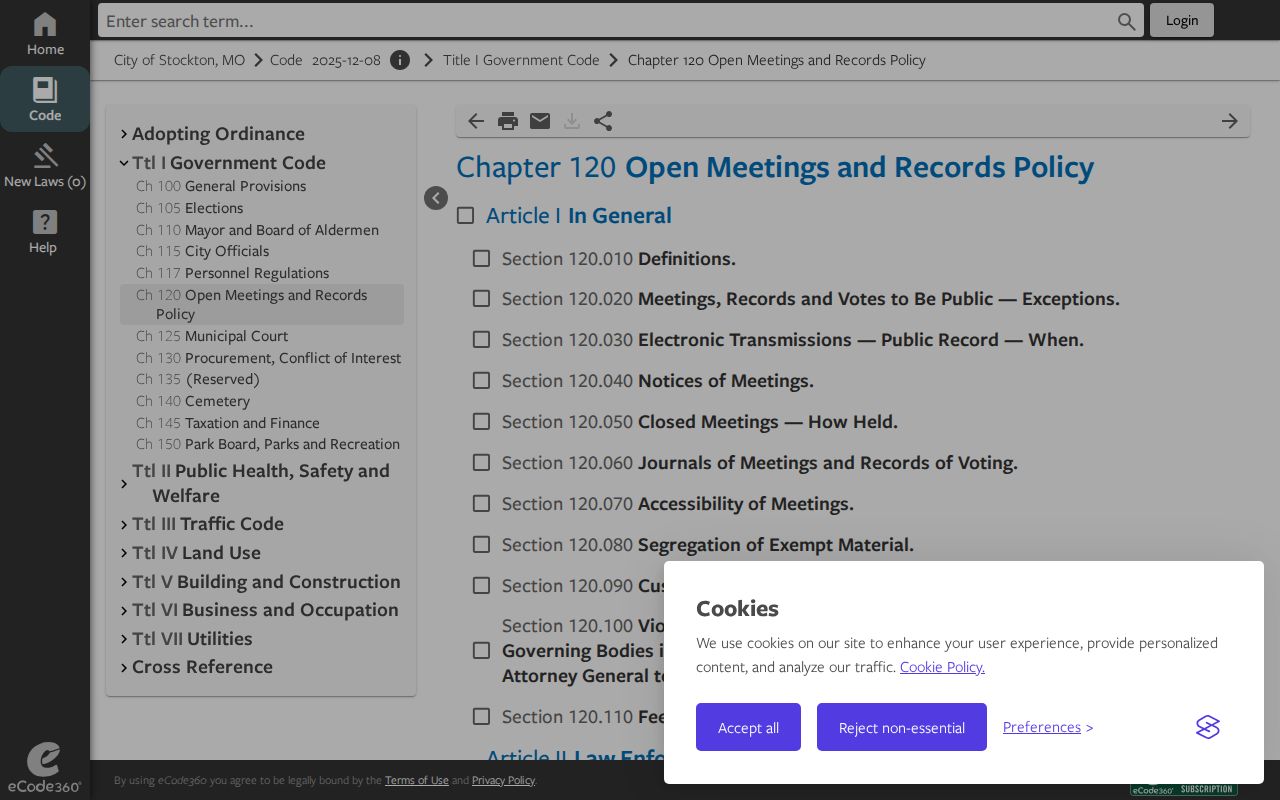Open the Privacy Policy link
Image resolution: width=1280 pixels, height=800 pixels.
click(x=503, y=780)
